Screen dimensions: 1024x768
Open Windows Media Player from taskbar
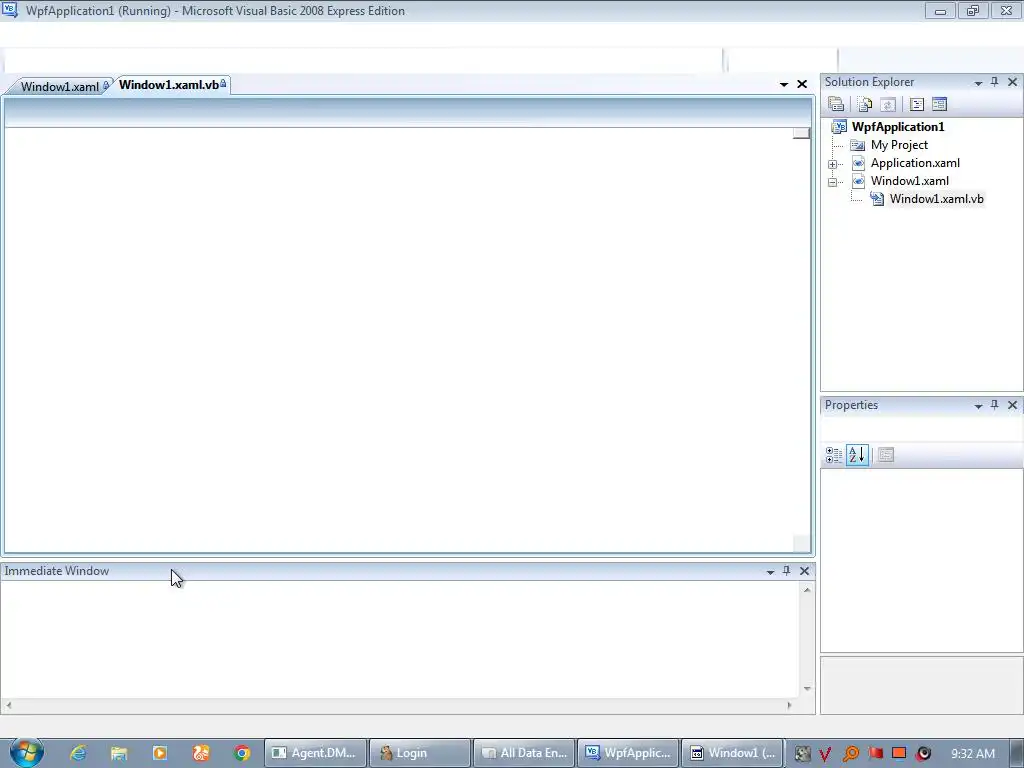coord(160,753)
